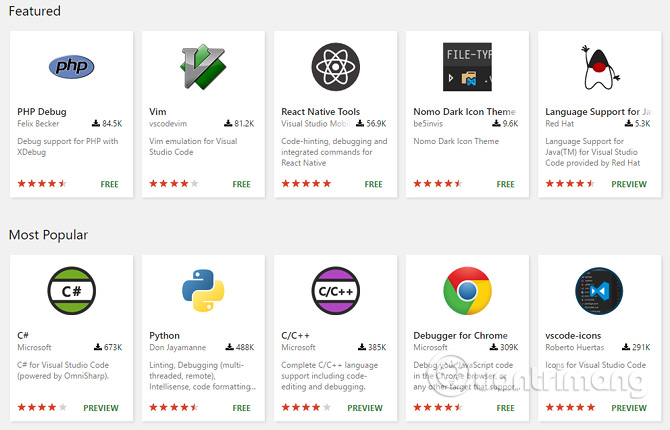Click the React Native Tools title
Image resolution: width=670 pixels, height=430 pixels.
point(321,112)
